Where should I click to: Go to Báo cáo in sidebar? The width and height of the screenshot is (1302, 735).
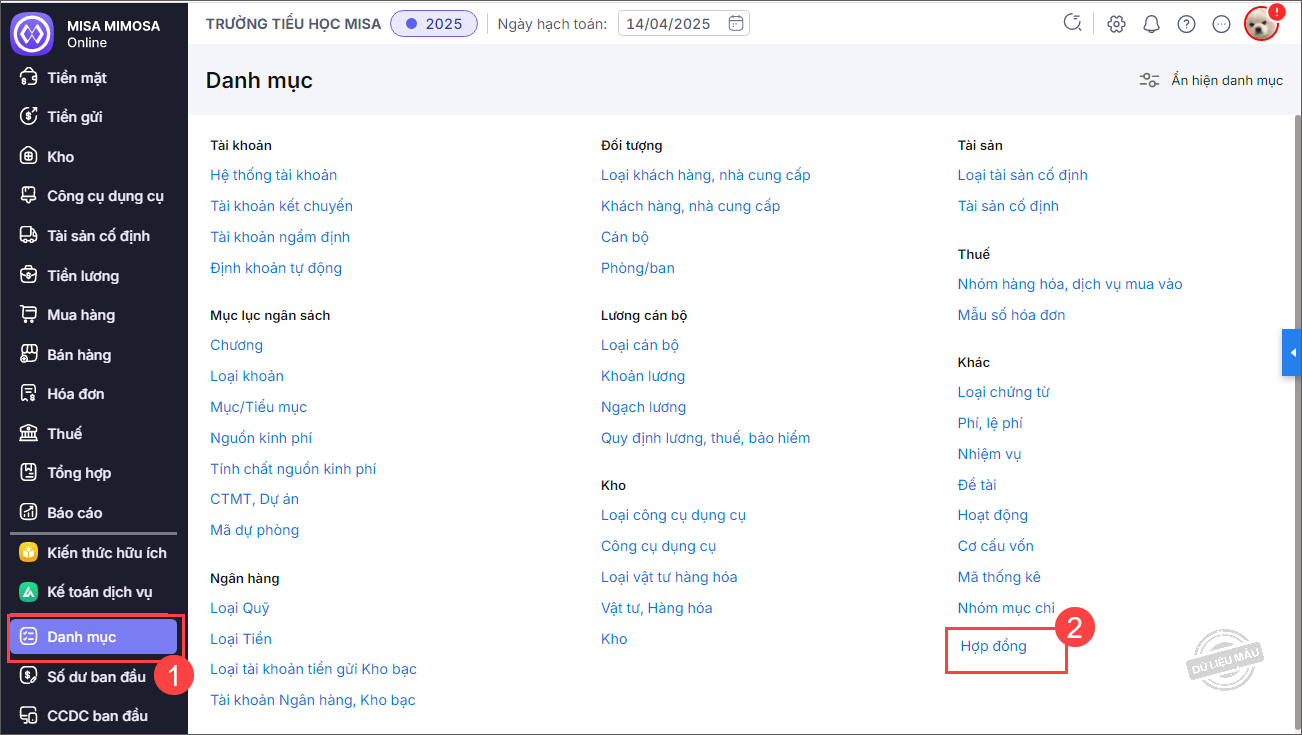(75, 513)
